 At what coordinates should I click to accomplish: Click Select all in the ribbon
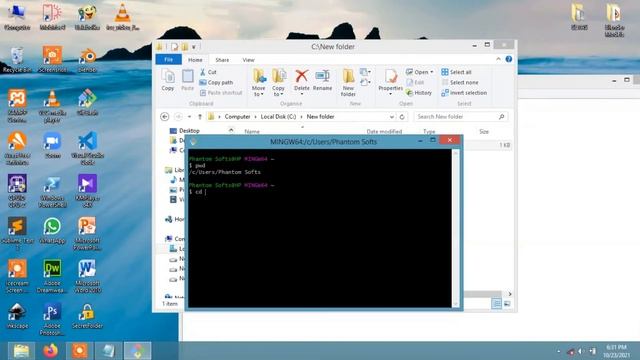click(456, 72)
